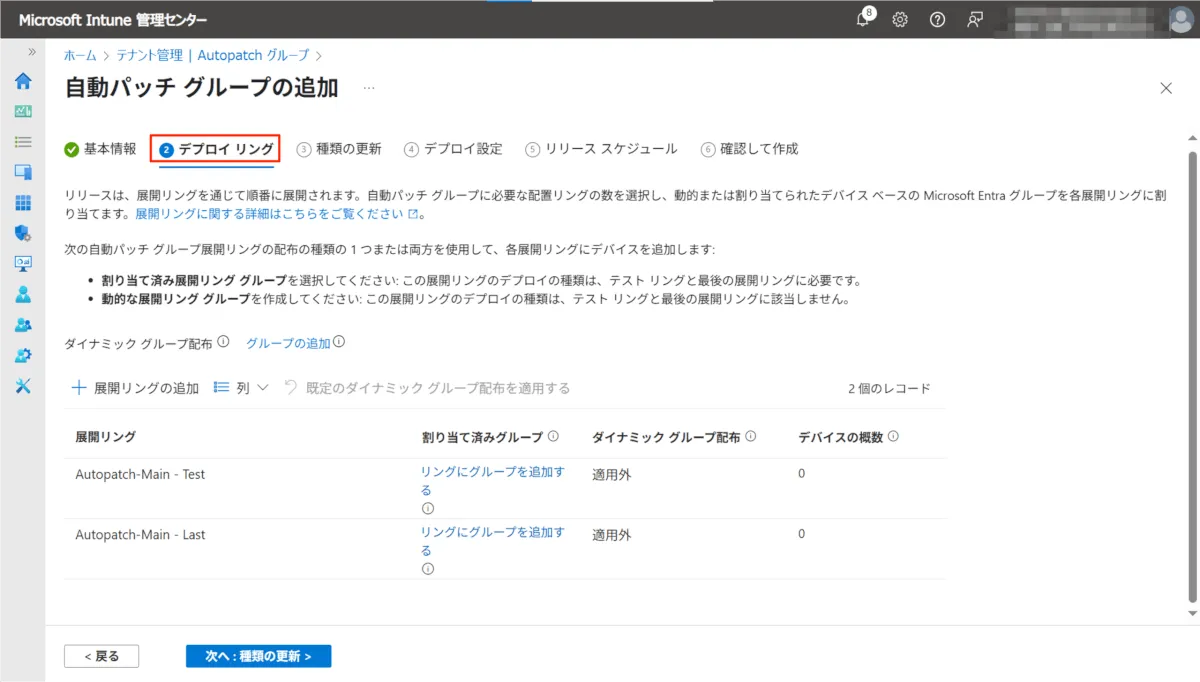Click the vertical scrollbar on the right
This screenshot has height=682, width=1200.
pyautogui.click(x=1191, y=380)
